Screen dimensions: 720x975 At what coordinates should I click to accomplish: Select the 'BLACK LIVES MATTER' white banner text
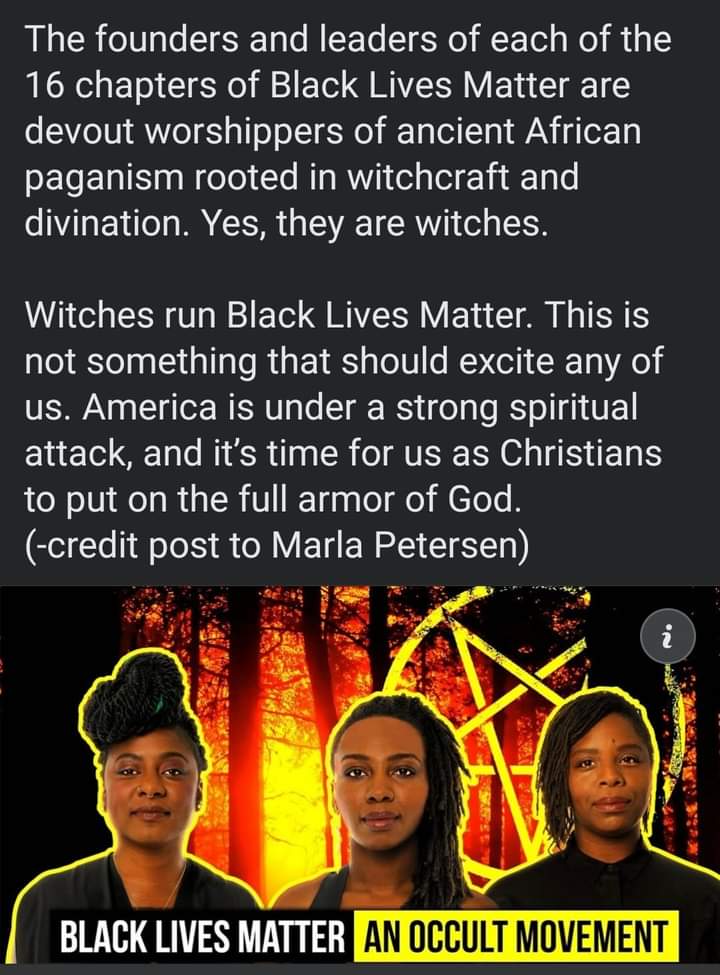click(x=202, y=938)
